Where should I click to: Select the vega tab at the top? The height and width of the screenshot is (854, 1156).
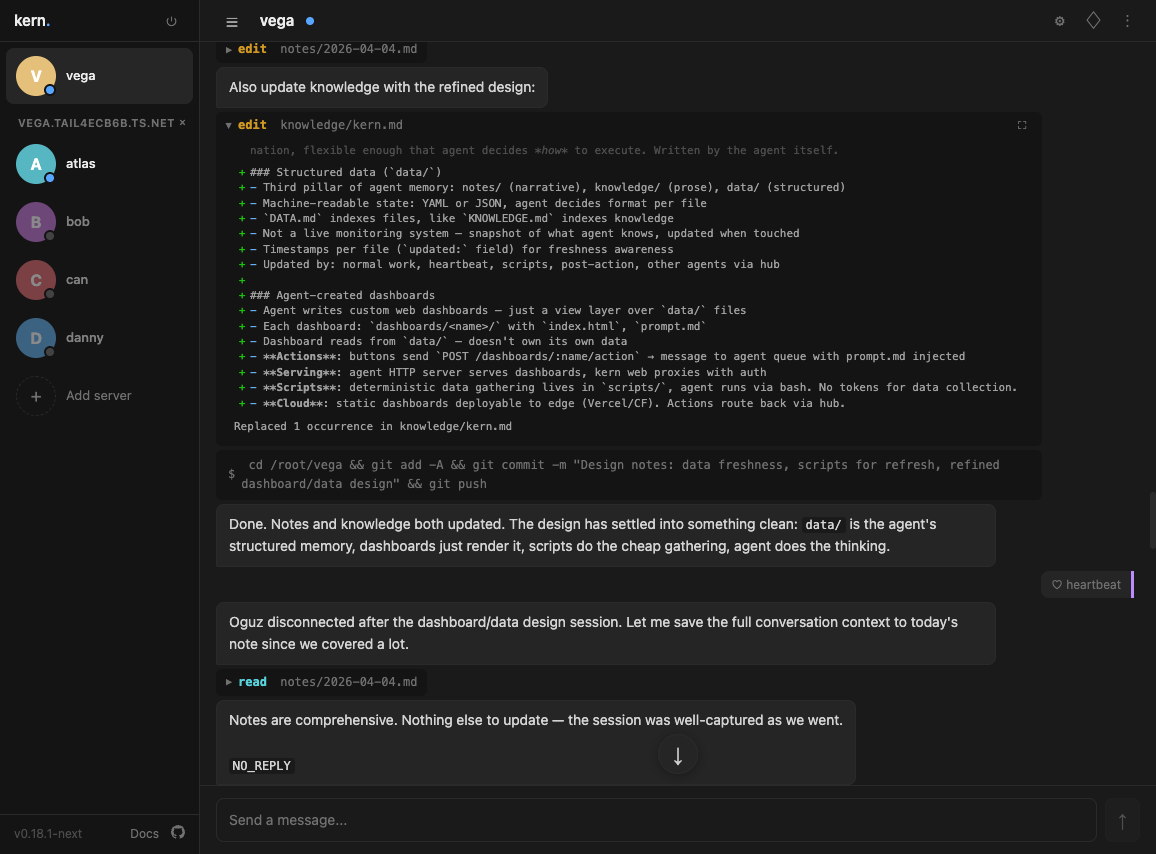coord(276,20)
